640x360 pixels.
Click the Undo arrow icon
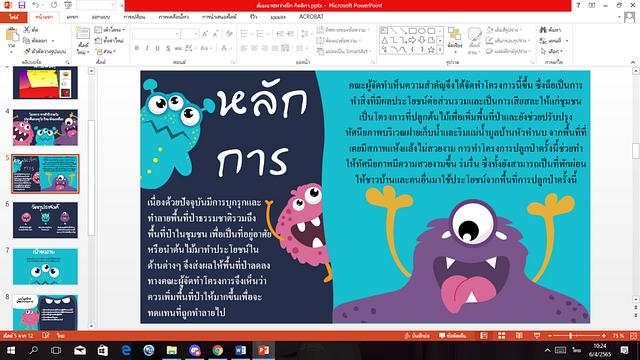[36, 5]
